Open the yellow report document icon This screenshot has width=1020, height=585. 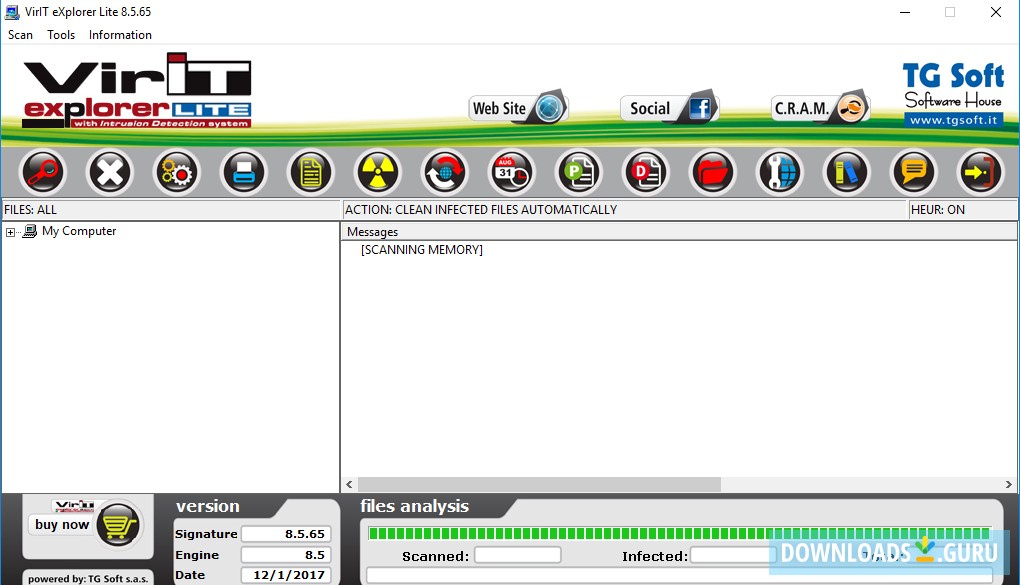tap(310, 172)
